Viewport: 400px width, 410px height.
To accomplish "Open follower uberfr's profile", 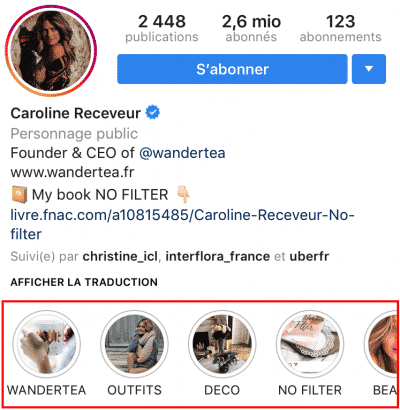I will click(x=309, y=257).
